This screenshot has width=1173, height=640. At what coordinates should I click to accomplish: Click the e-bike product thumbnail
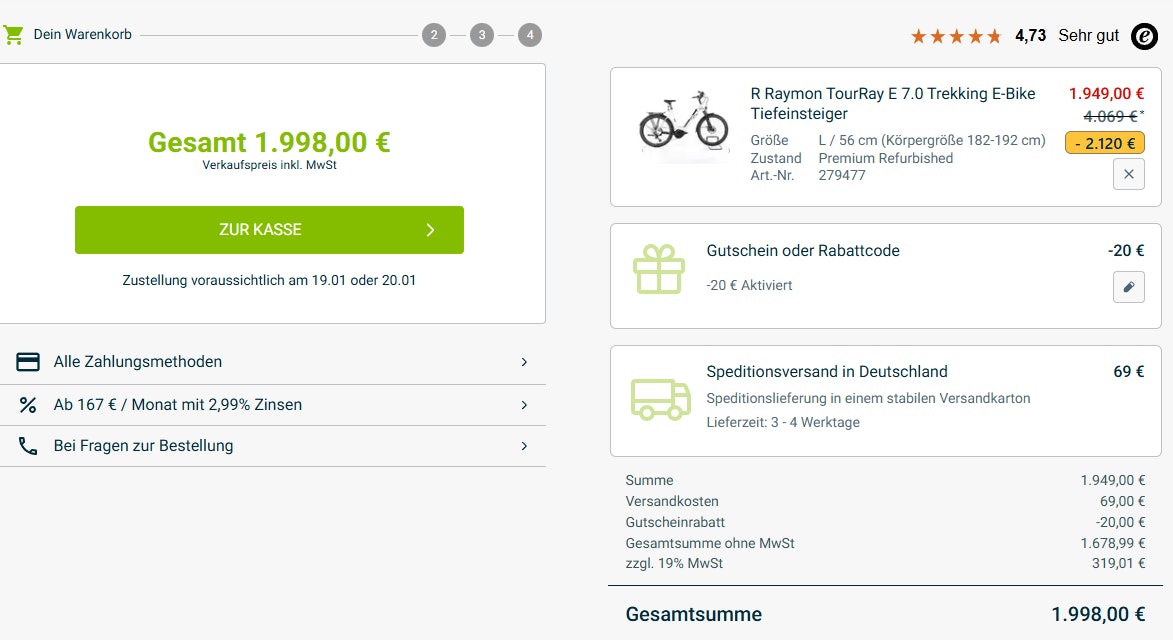(x=684, y=124)
